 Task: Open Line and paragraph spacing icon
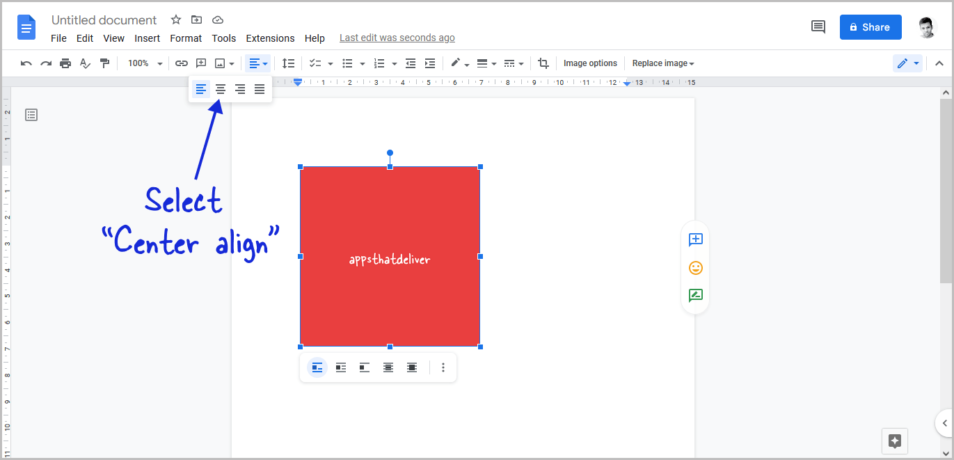point(288,63)
